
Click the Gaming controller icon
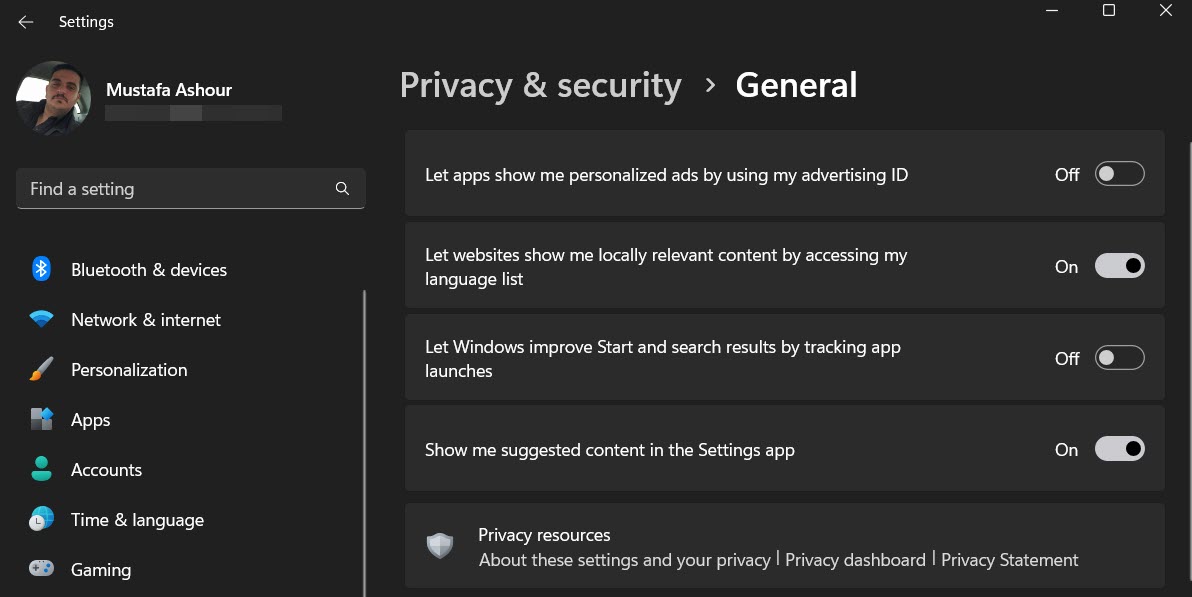tap(41, 568)
